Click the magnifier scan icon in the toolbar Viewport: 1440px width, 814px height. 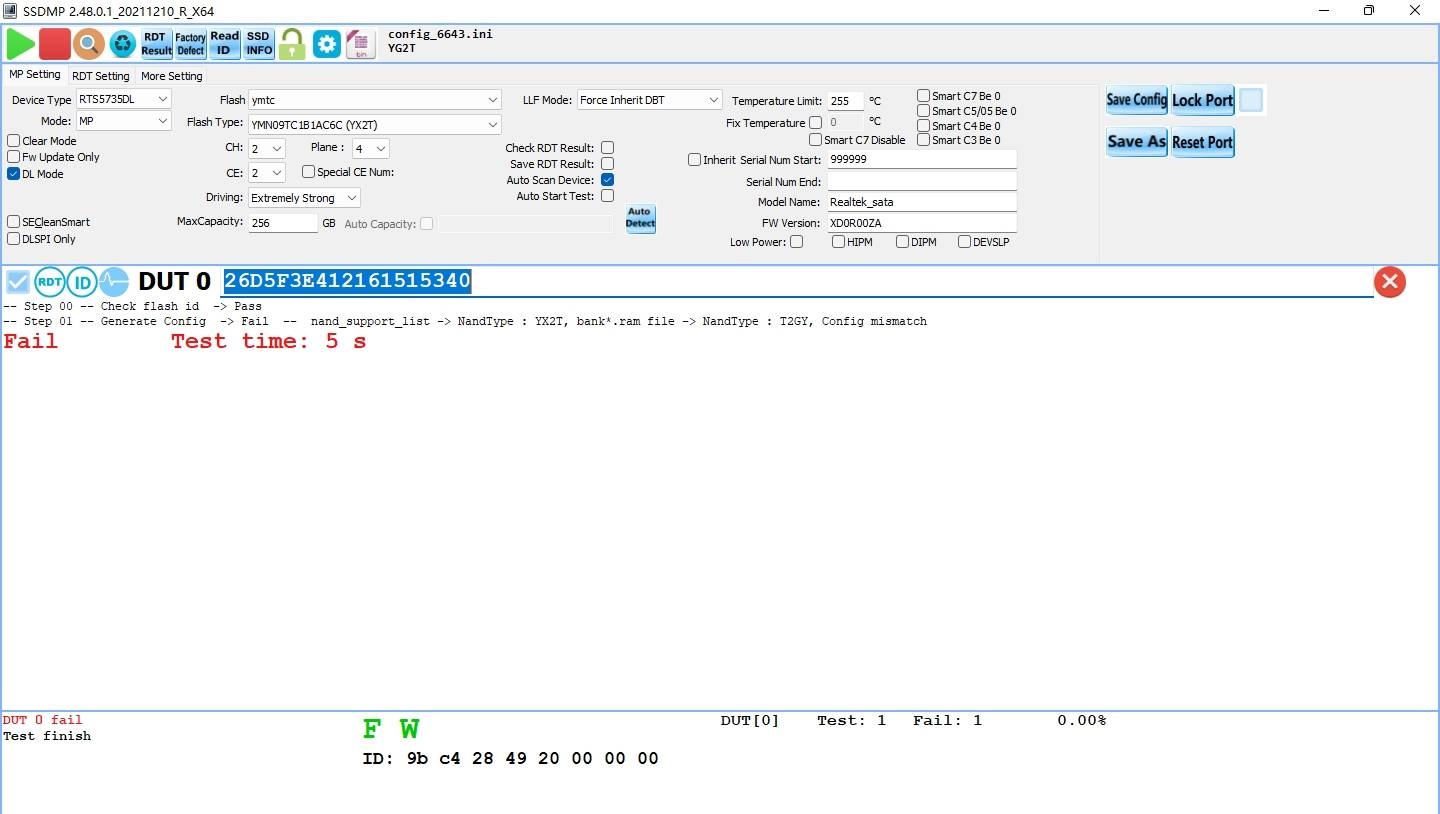[89, 43]
